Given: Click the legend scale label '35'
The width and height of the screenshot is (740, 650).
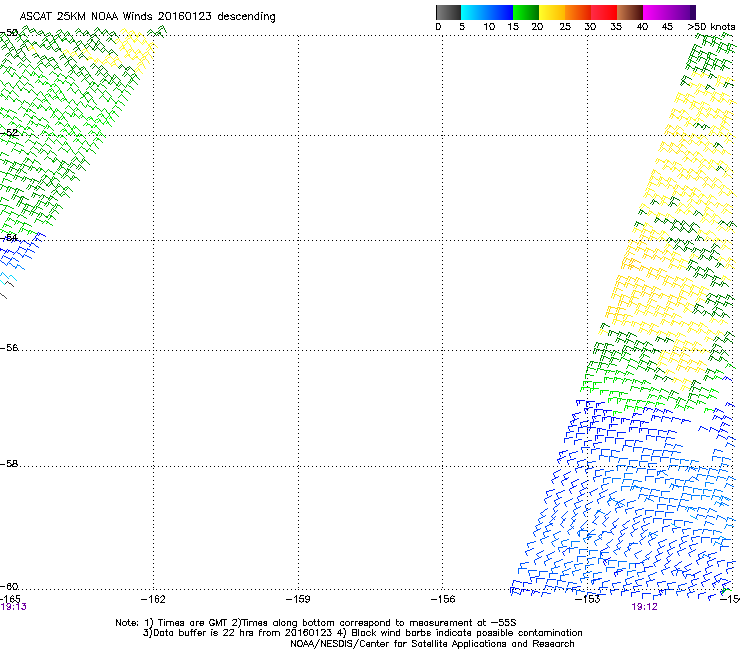Looking at the screenshot, I should [x=616, y=27].
